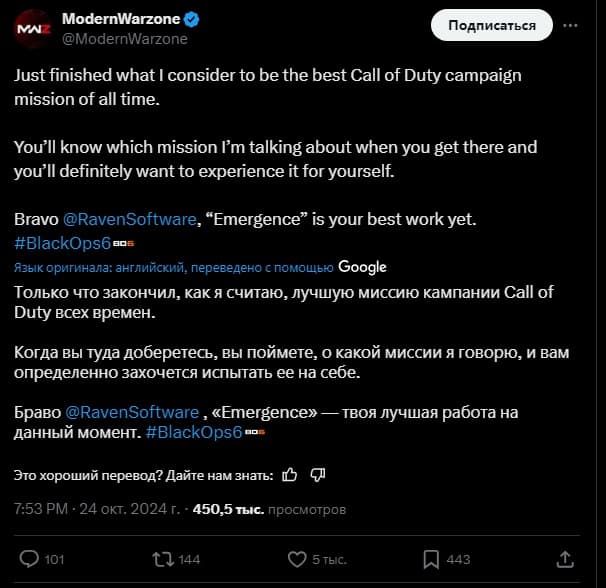This screenshot has width=606, height=588.
Task: Open ModernWarzone profile avatar
Action: (30, 29)
